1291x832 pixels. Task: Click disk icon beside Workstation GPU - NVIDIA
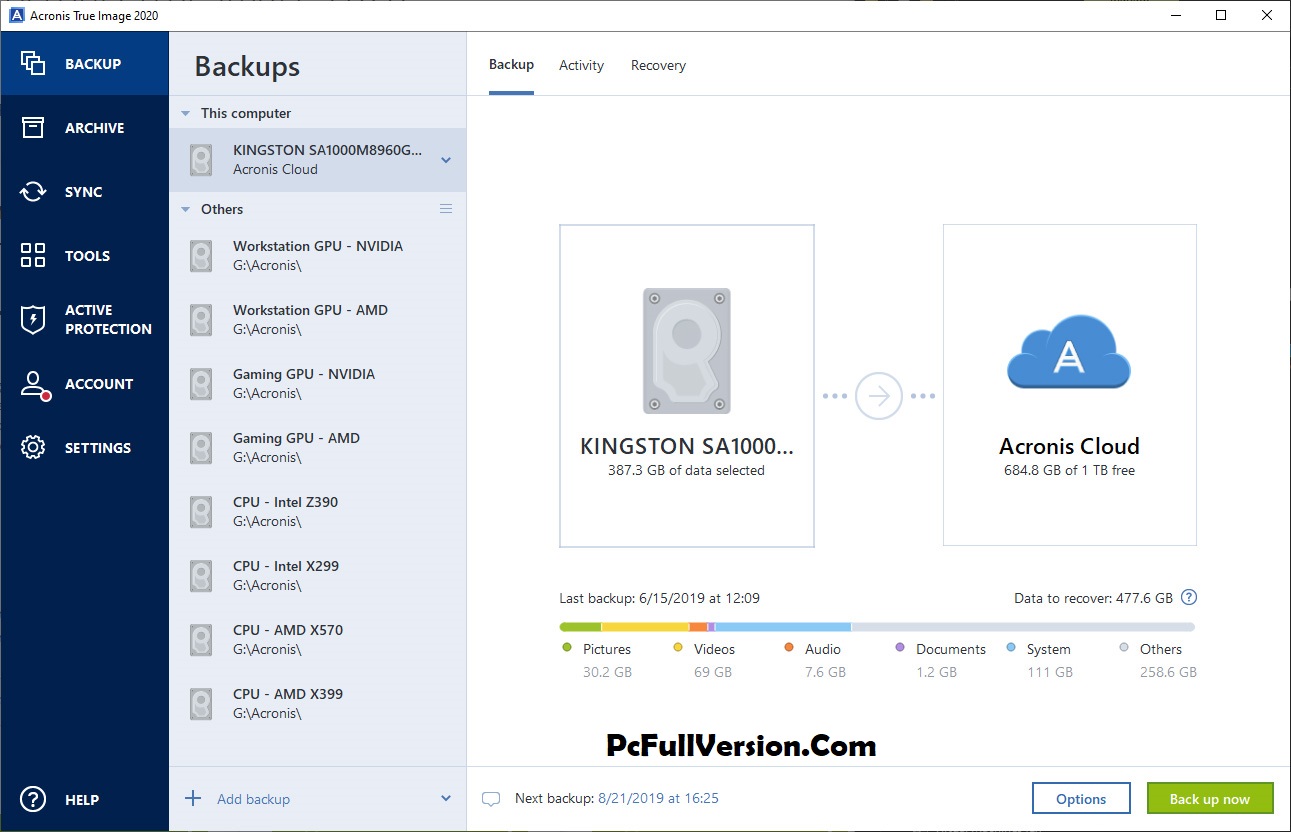(201, 256)
